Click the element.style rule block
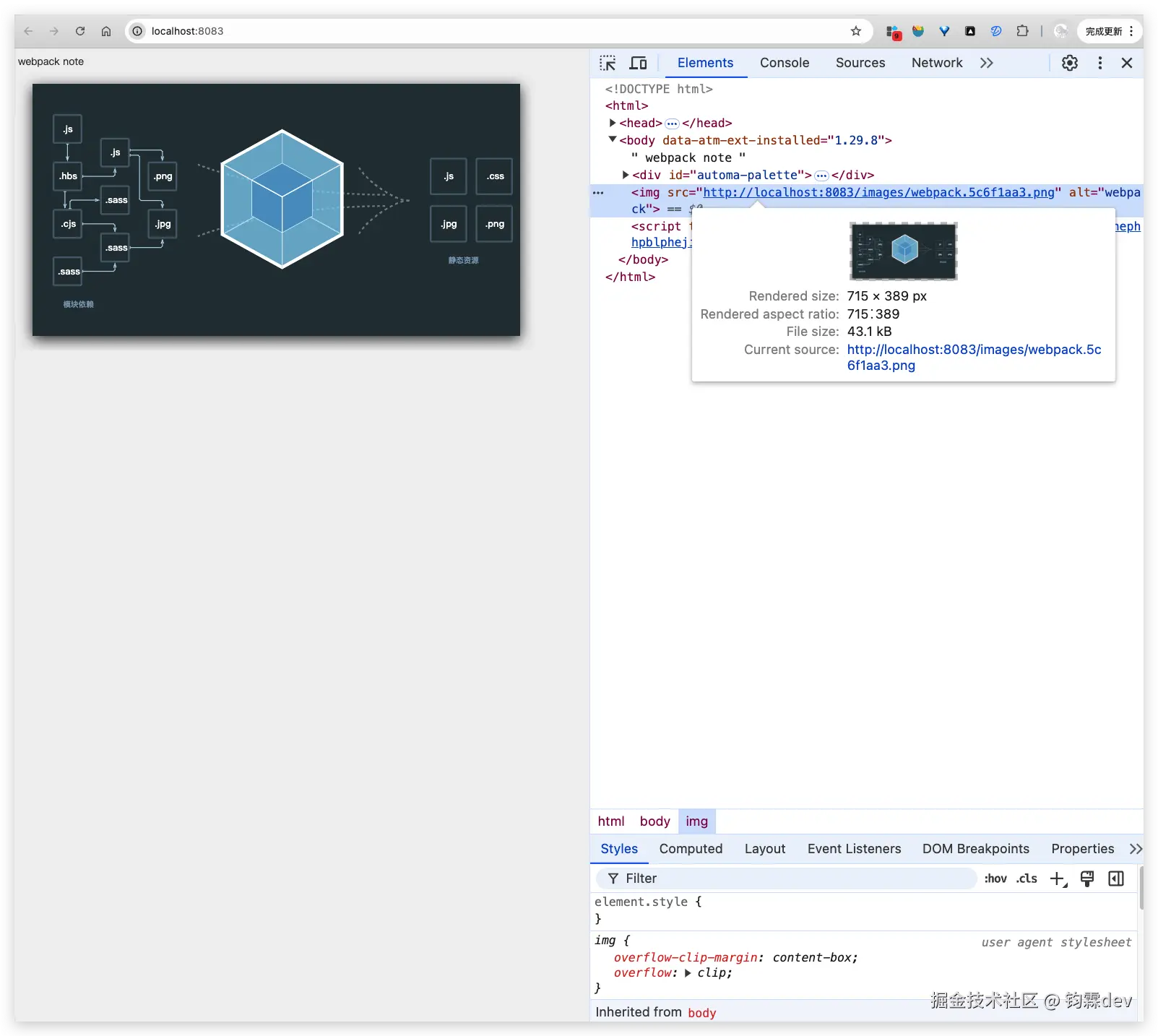 (x=863, y=910)
